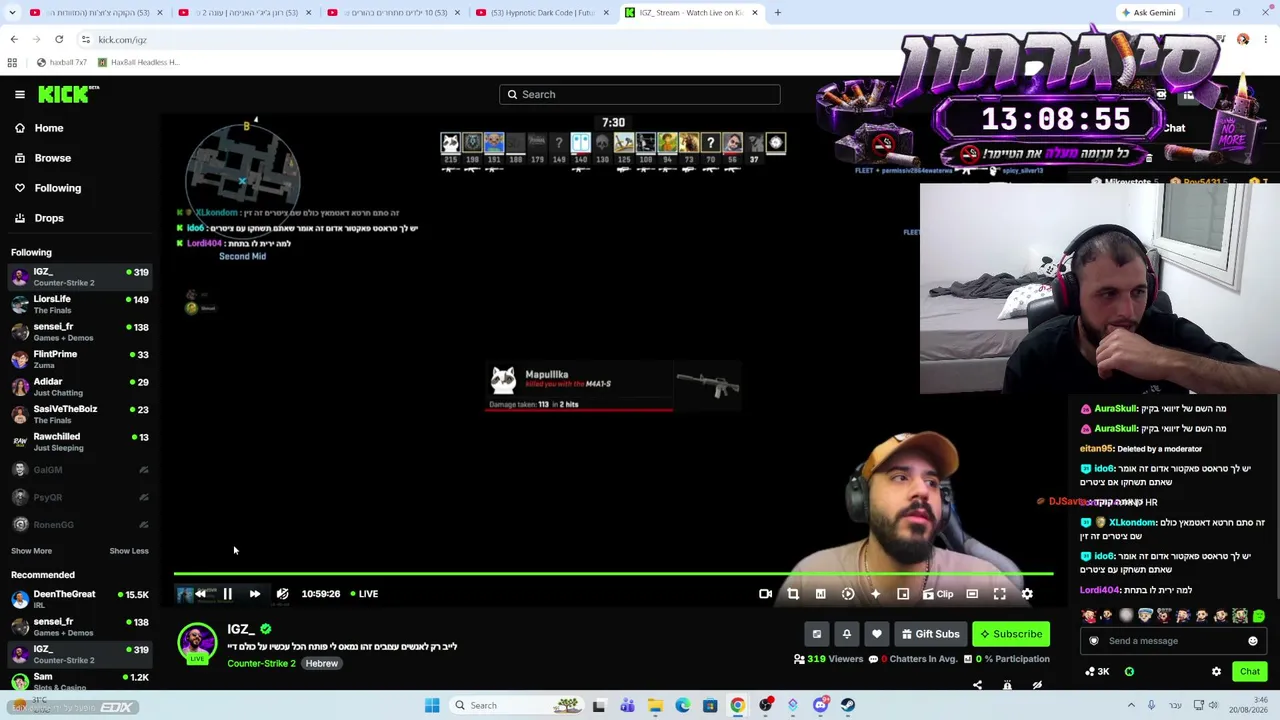Fast forward the stream playback
The height and width of the screenshot is (720, 1280).
pyautogui.click(x=255, y=594)
